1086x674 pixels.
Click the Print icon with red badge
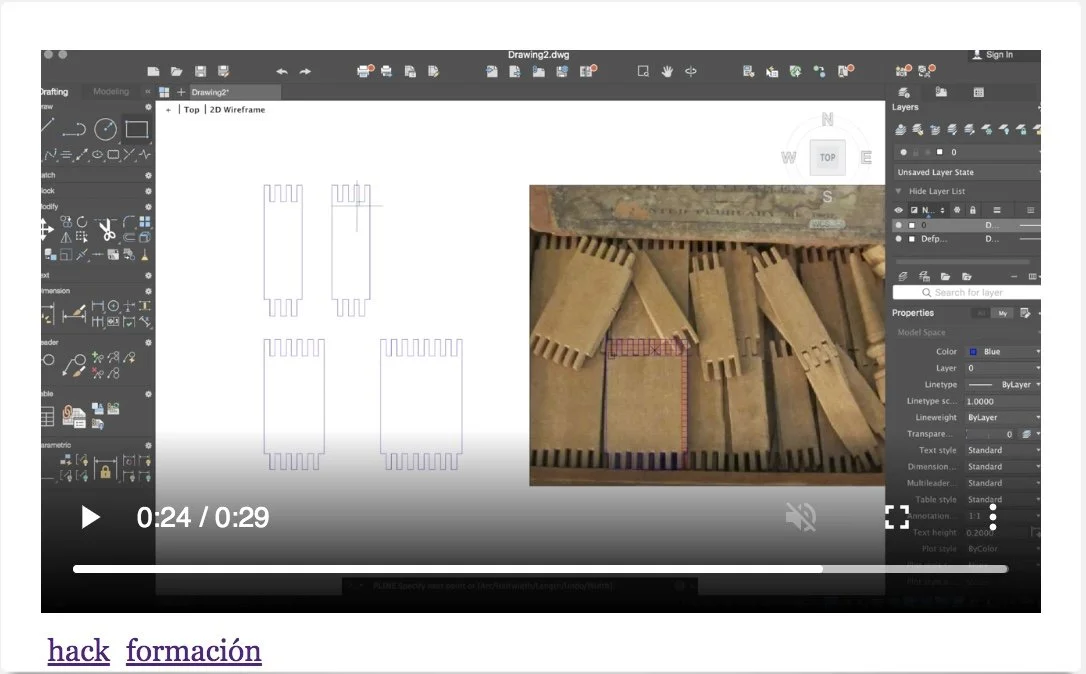point(365,71)
